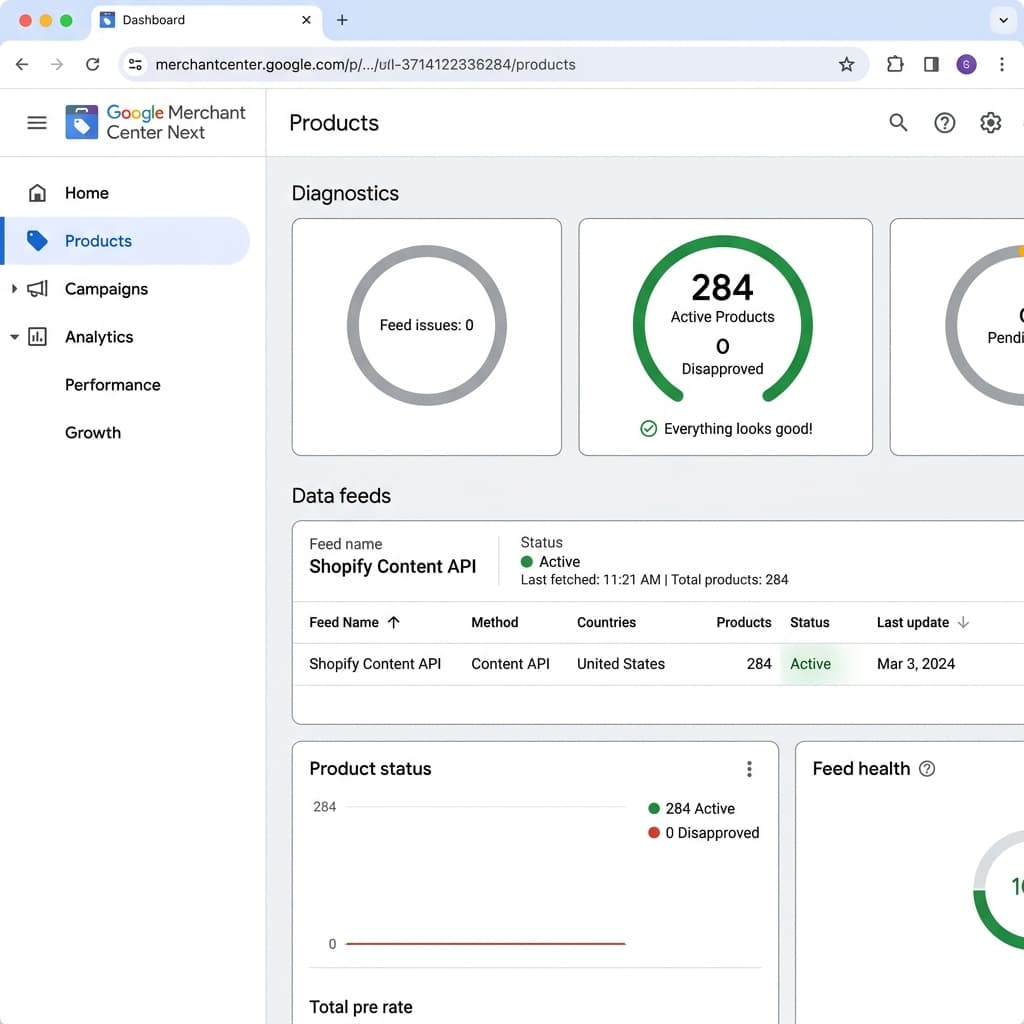
Task: Open the help question mark icon in header
Action: pyautogui.click(x=944, y=123)
